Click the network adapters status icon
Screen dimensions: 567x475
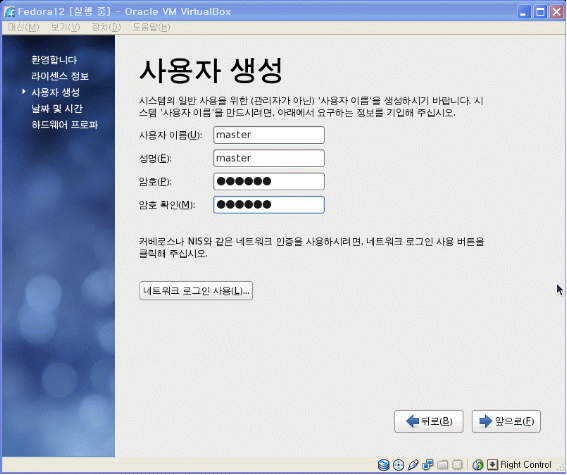point(428,465)
